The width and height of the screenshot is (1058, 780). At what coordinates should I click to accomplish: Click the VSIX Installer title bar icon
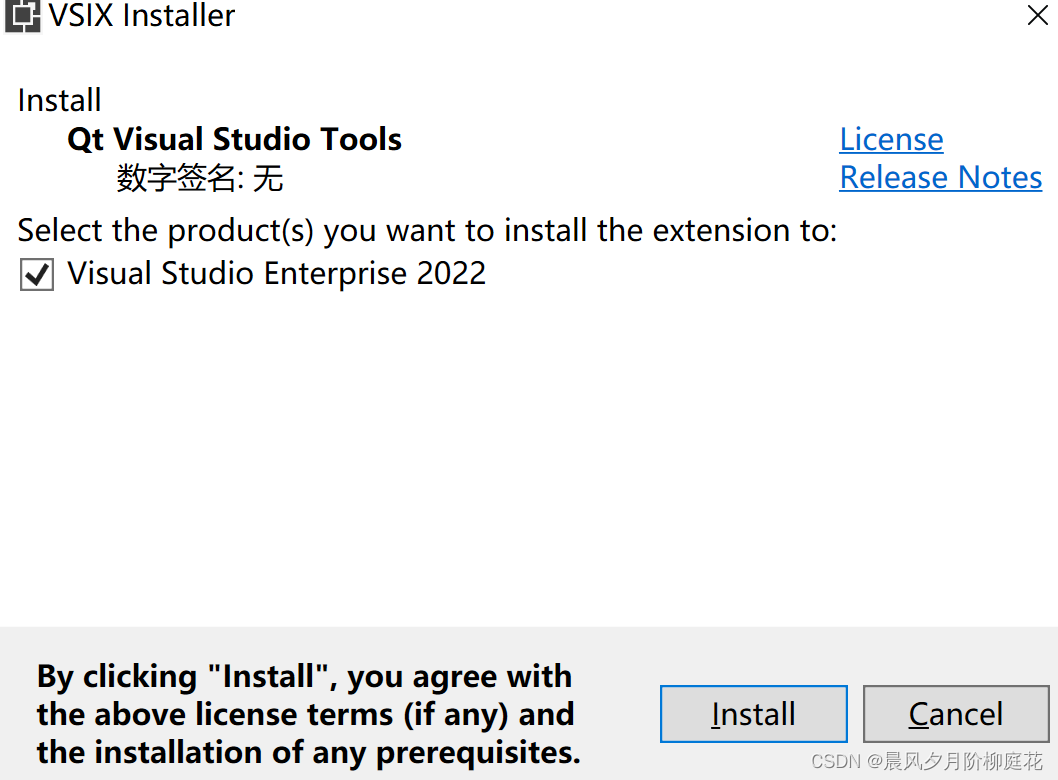(22, 17)
